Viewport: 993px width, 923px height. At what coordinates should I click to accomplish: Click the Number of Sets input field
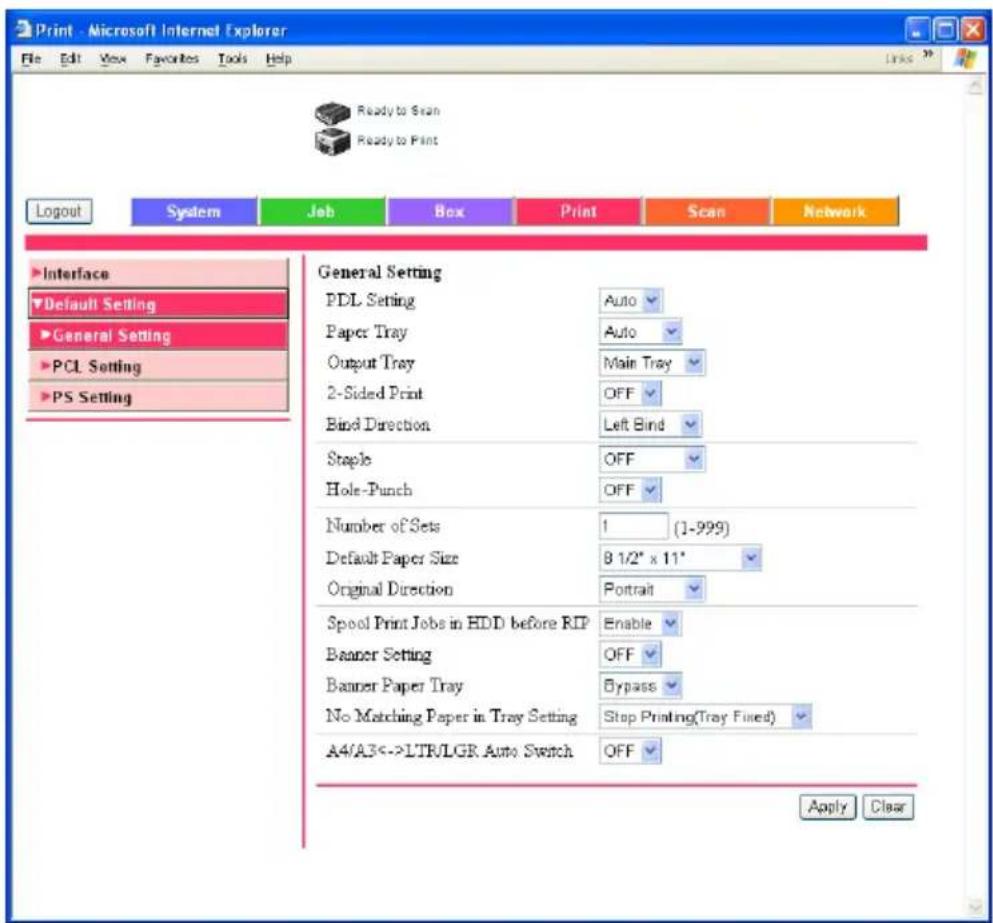(x=633, y=526)
